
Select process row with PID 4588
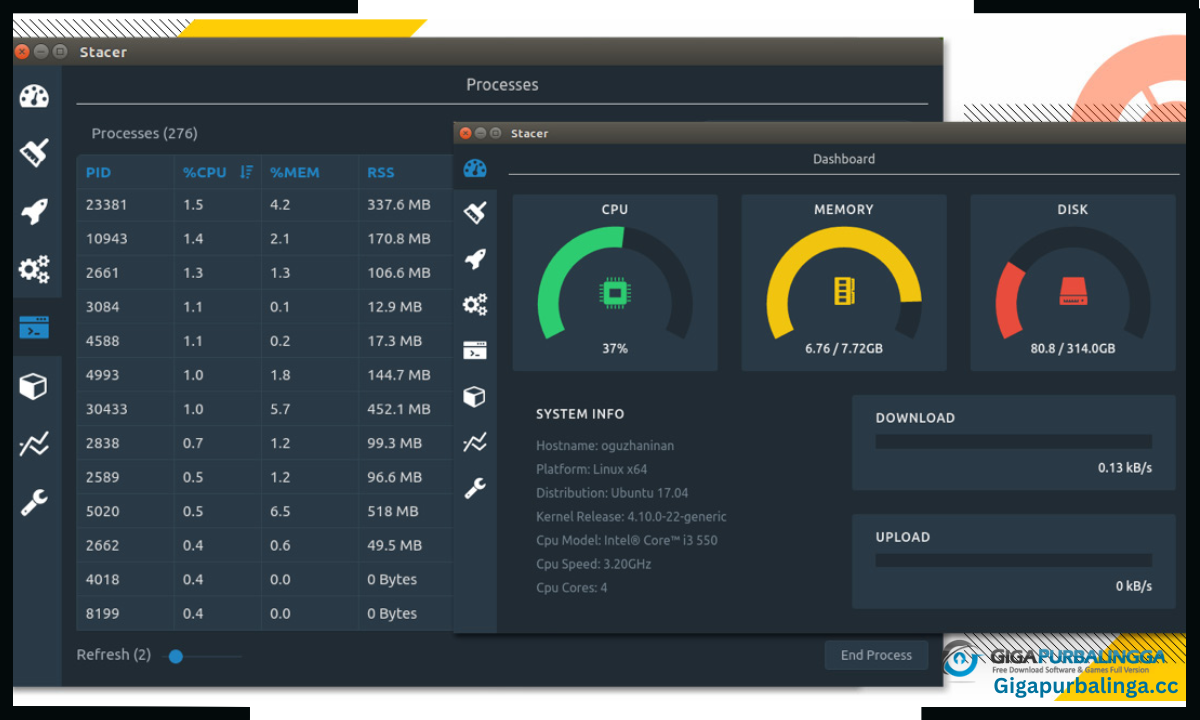tap(265, 340)
